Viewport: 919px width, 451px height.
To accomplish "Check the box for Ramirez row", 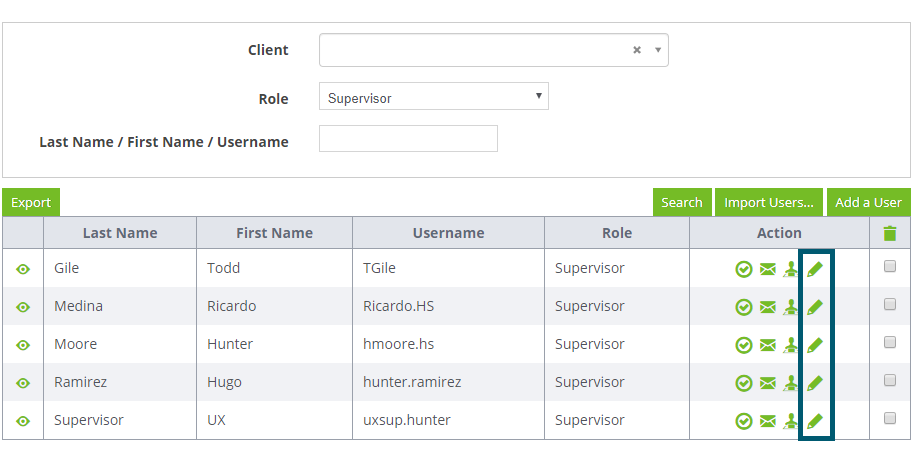I will coord(890,380).
